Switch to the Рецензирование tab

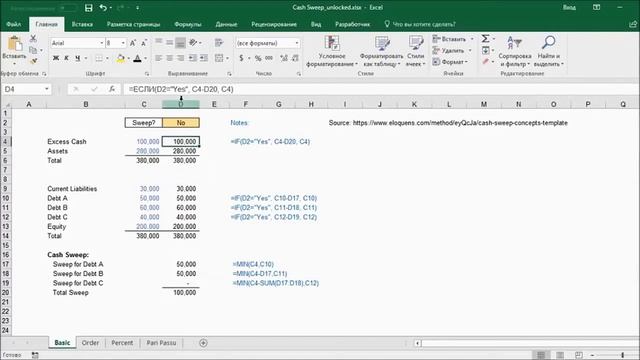(274, 24)
